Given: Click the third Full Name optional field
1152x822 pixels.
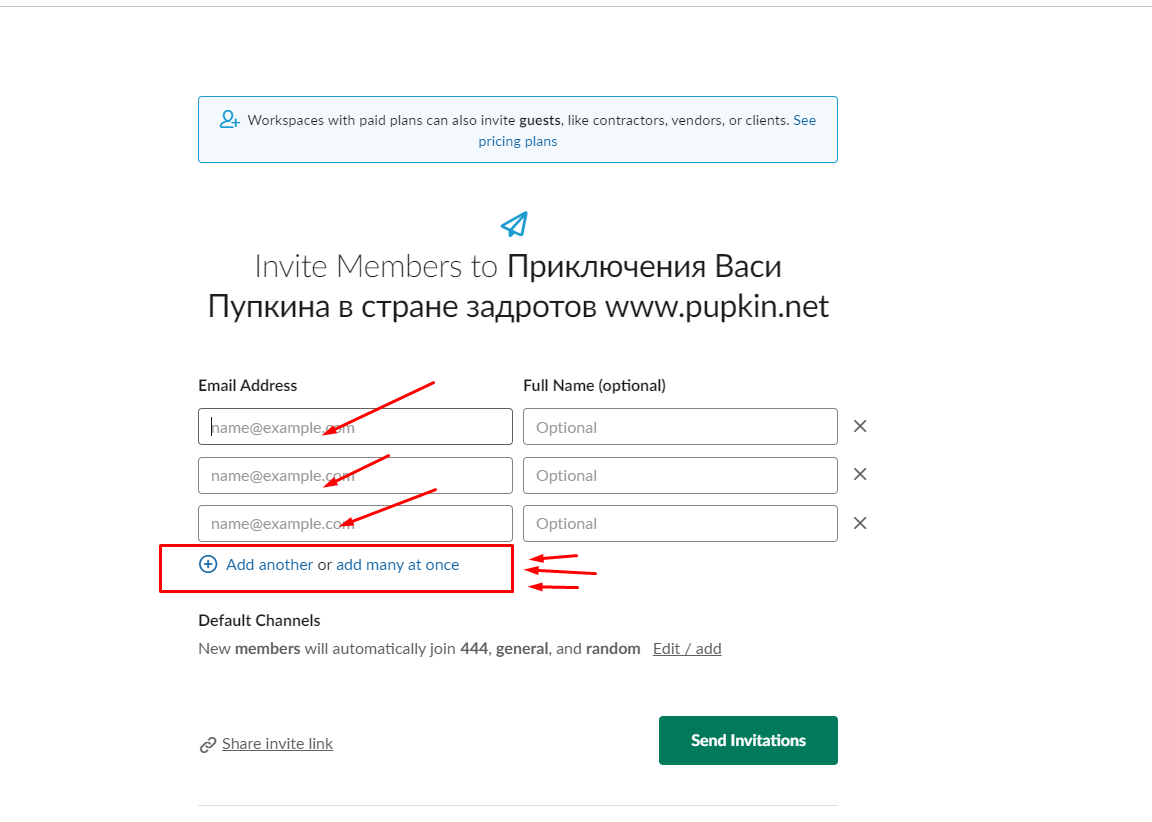Looking at the screenshot, I should [680, 523].
